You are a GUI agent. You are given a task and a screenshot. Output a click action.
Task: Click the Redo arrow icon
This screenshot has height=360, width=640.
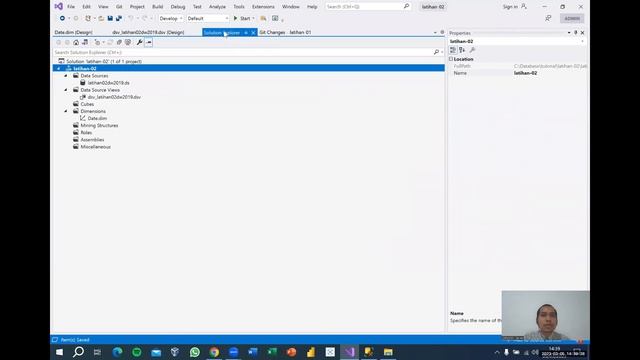pyautogui.click(x=144, y=18)
